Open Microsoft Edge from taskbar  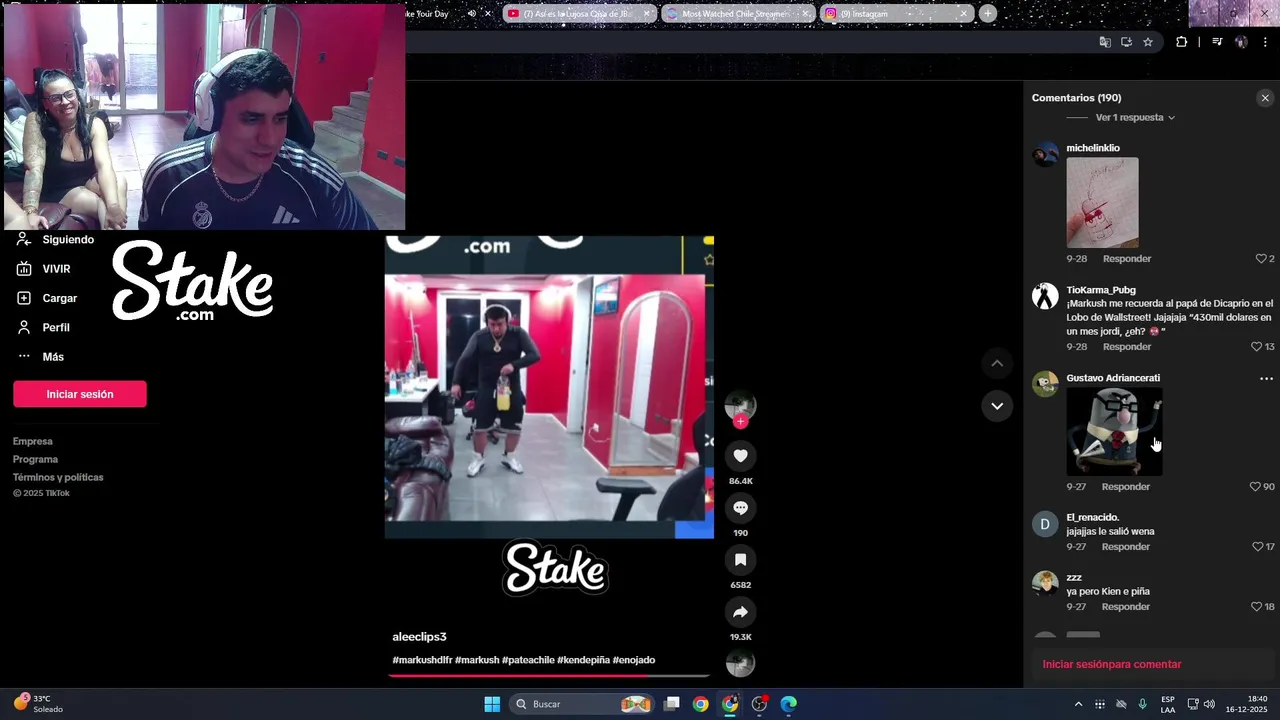point(788,704)
